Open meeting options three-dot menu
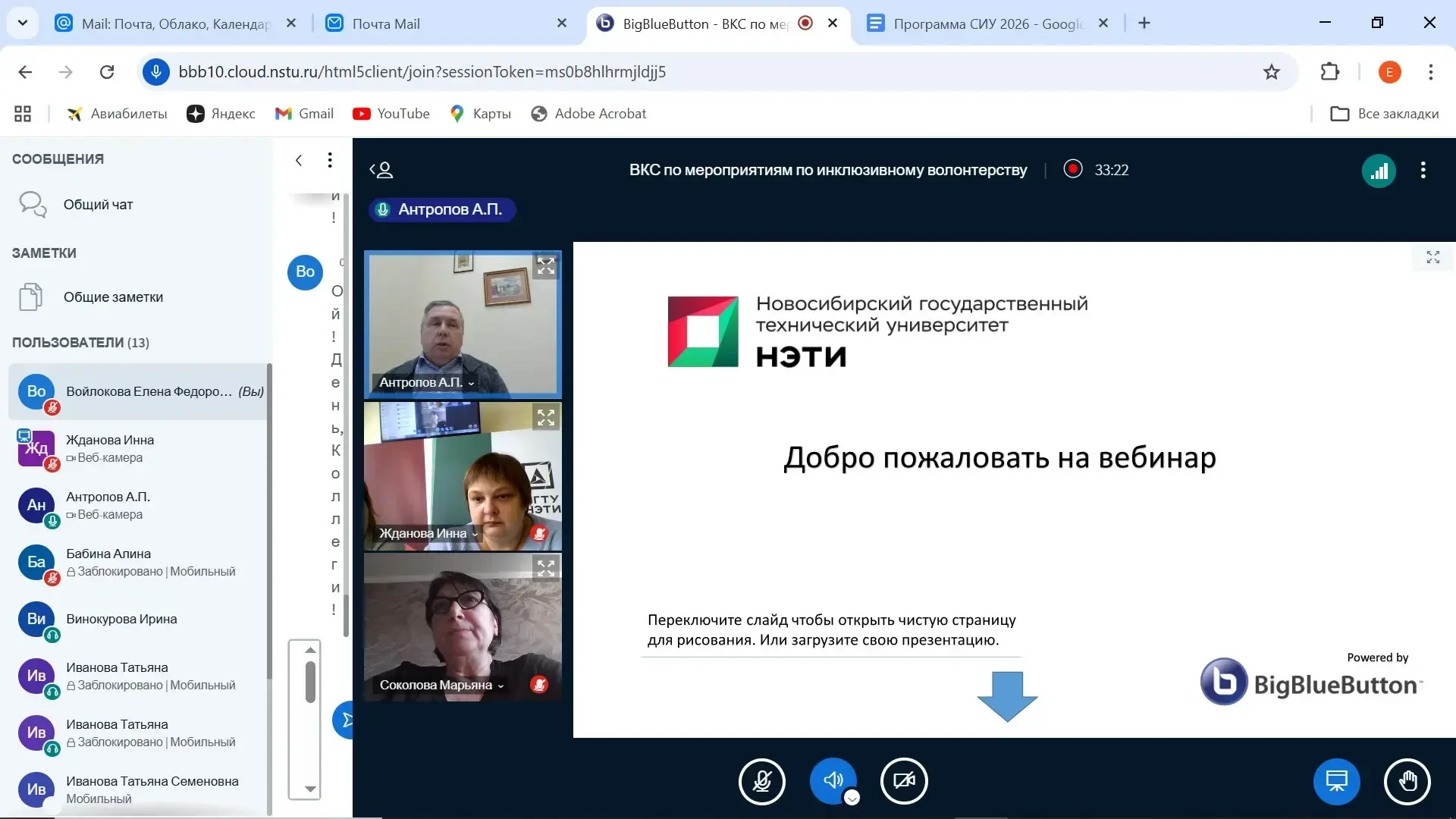1456x819 pixels. click(1423, 171)
